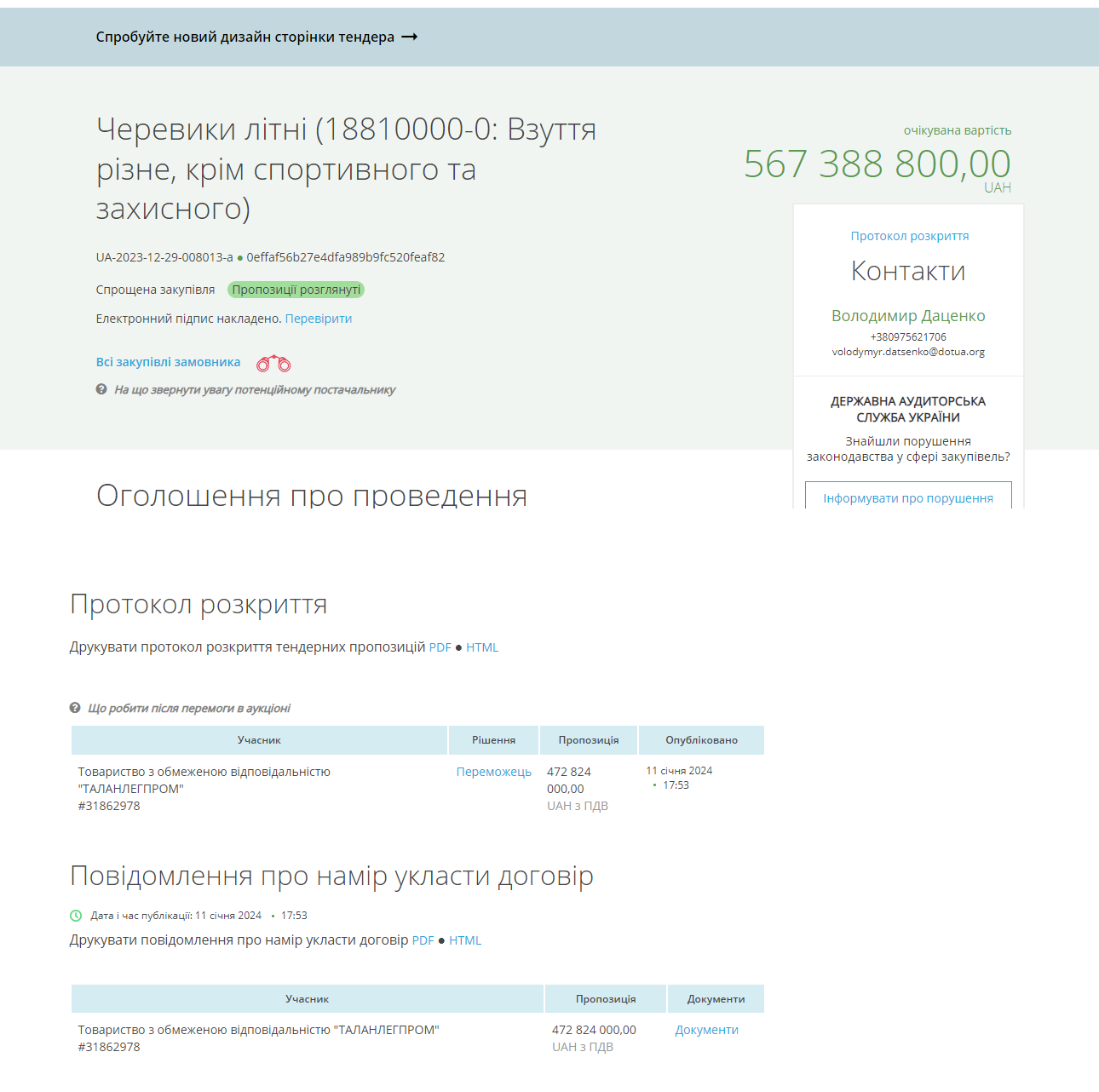Click the green clock icon by the publication date
The image size is (1099, 1092).
(76, 916)
